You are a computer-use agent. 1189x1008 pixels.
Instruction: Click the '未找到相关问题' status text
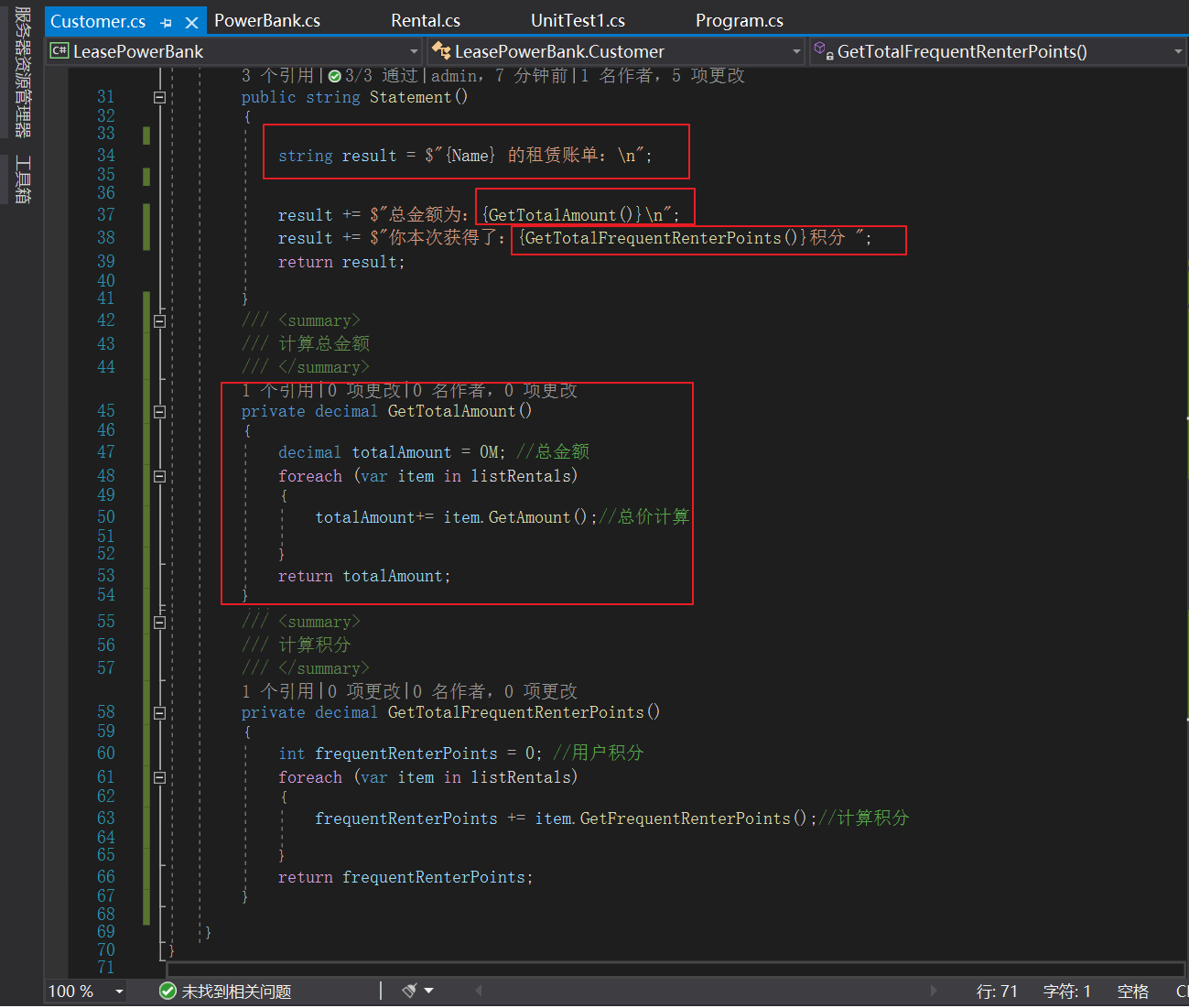pos(236,992)
